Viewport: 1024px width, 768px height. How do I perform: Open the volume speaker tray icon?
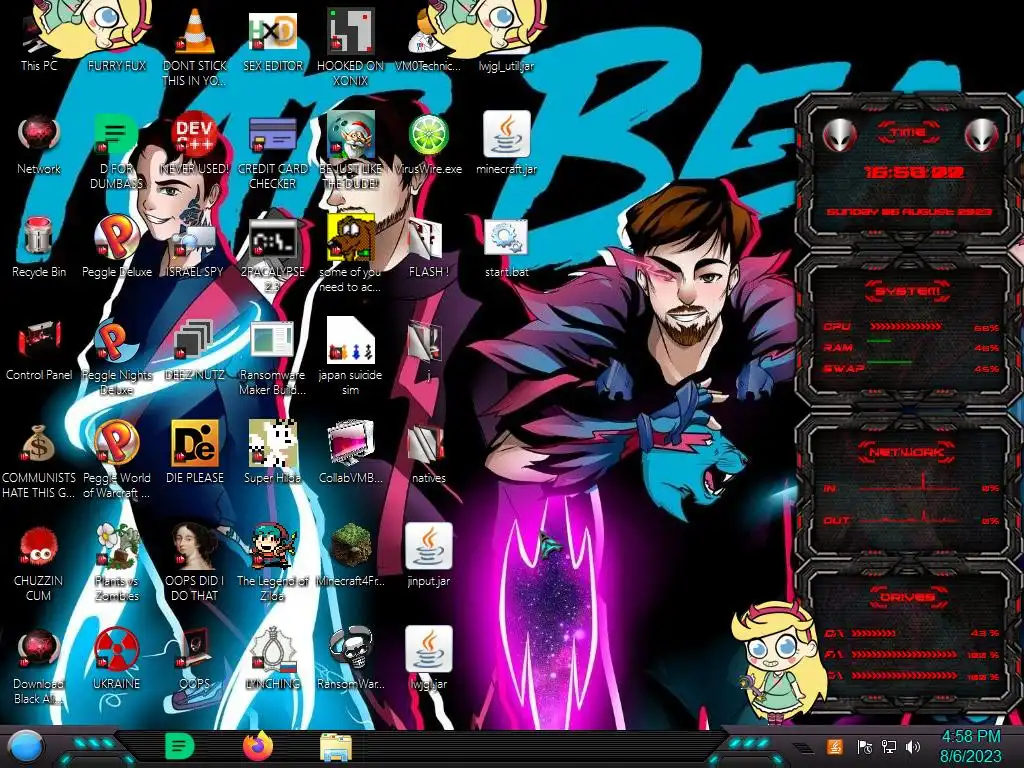point(913,746)
